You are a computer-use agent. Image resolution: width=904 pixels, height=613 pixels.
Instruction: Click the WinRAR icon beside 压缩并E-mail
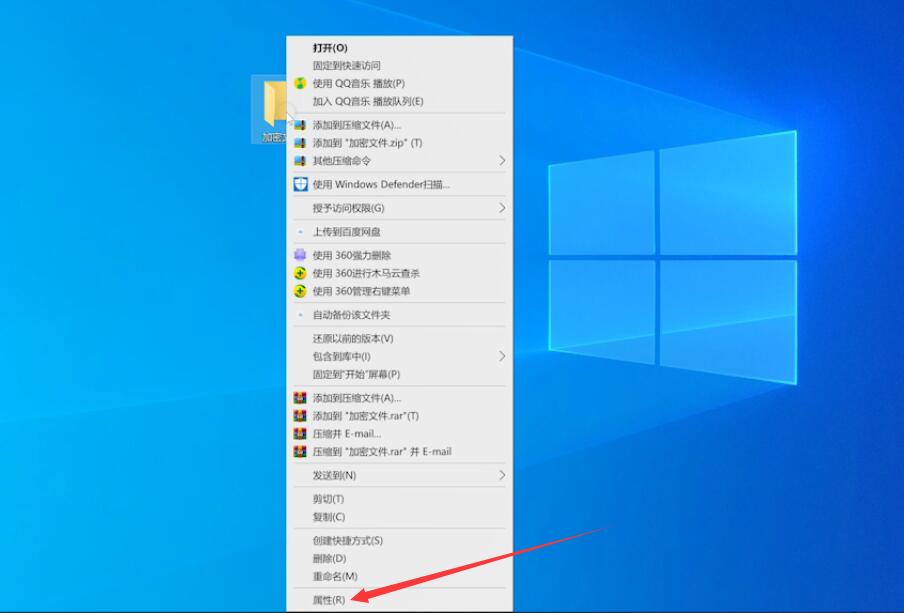300,433
